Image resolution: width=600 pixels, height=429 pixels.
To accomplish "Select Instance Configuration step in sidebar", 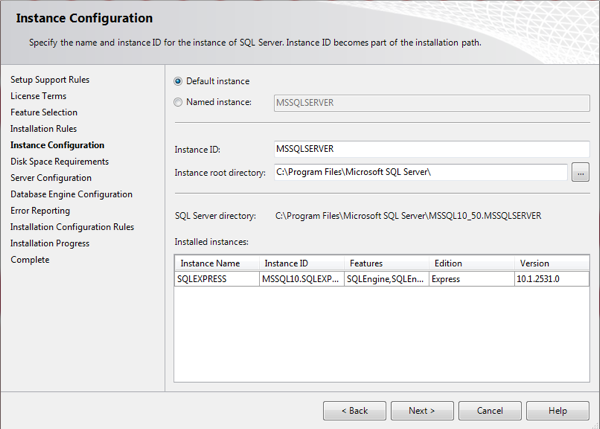I will 57,145.
